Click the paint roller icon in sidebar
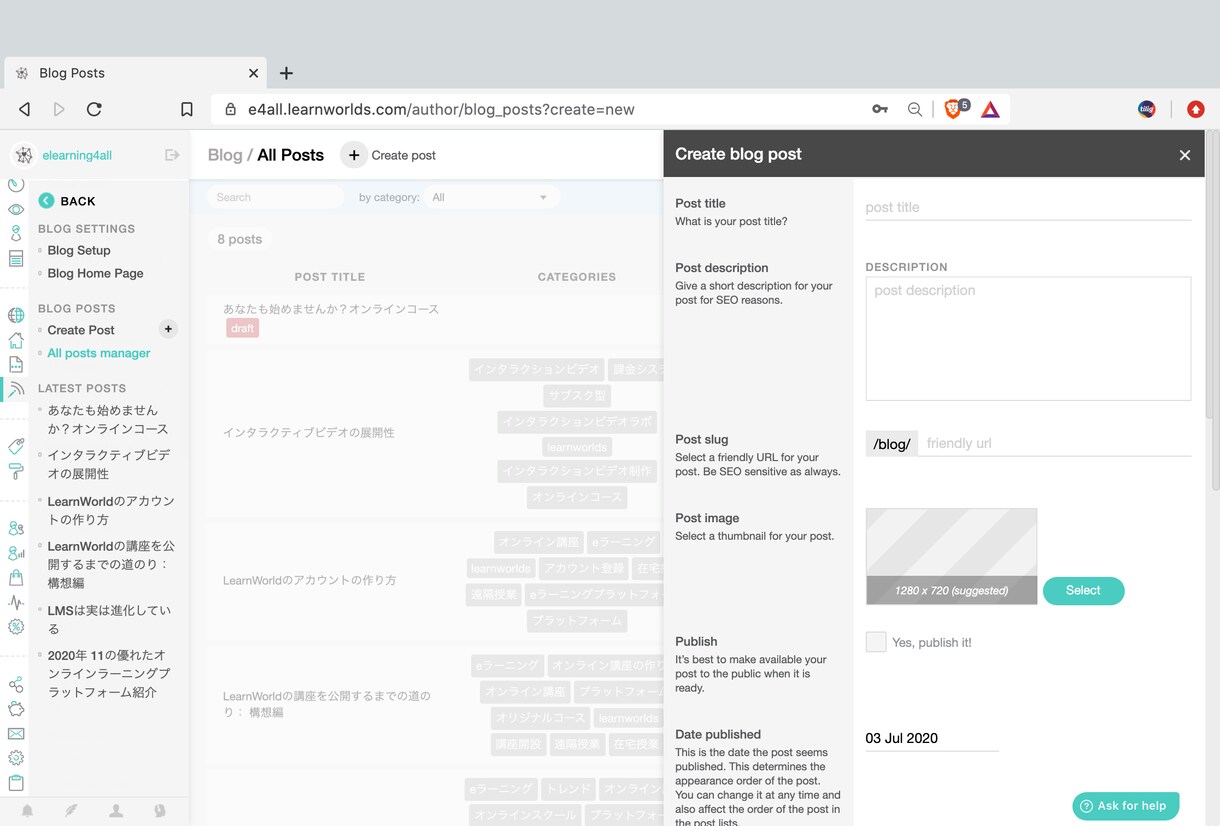Viewport: 1220px width, 826px height. tap(16, 471)
